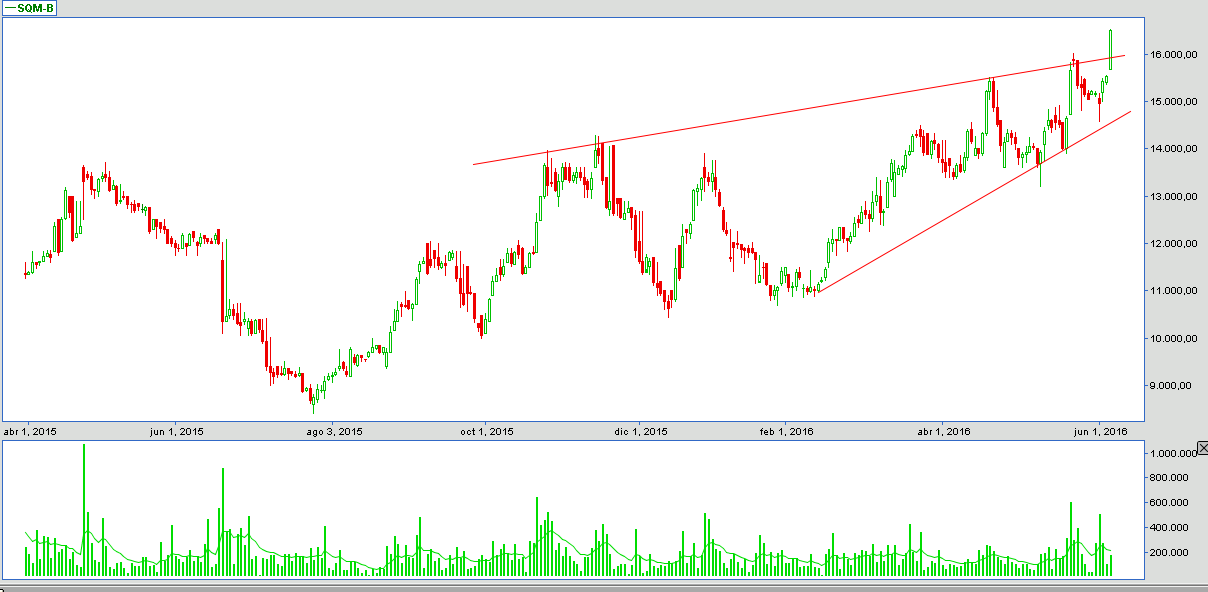Click the 13.000,00 price axis label

pyautogui.click(x=1174, y=197)
